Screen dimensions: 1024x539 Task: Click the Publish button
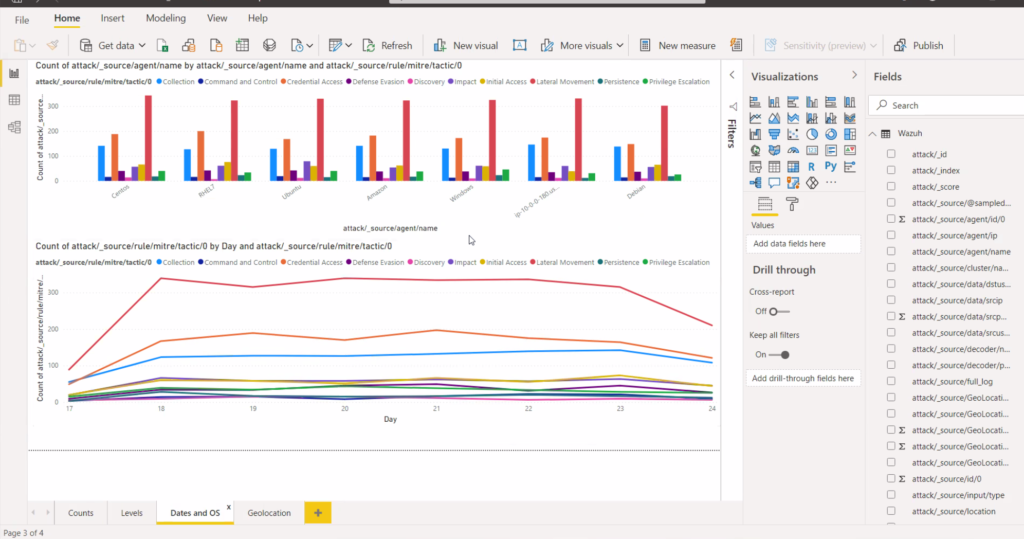pyautogui.click(x=918, y=46)
